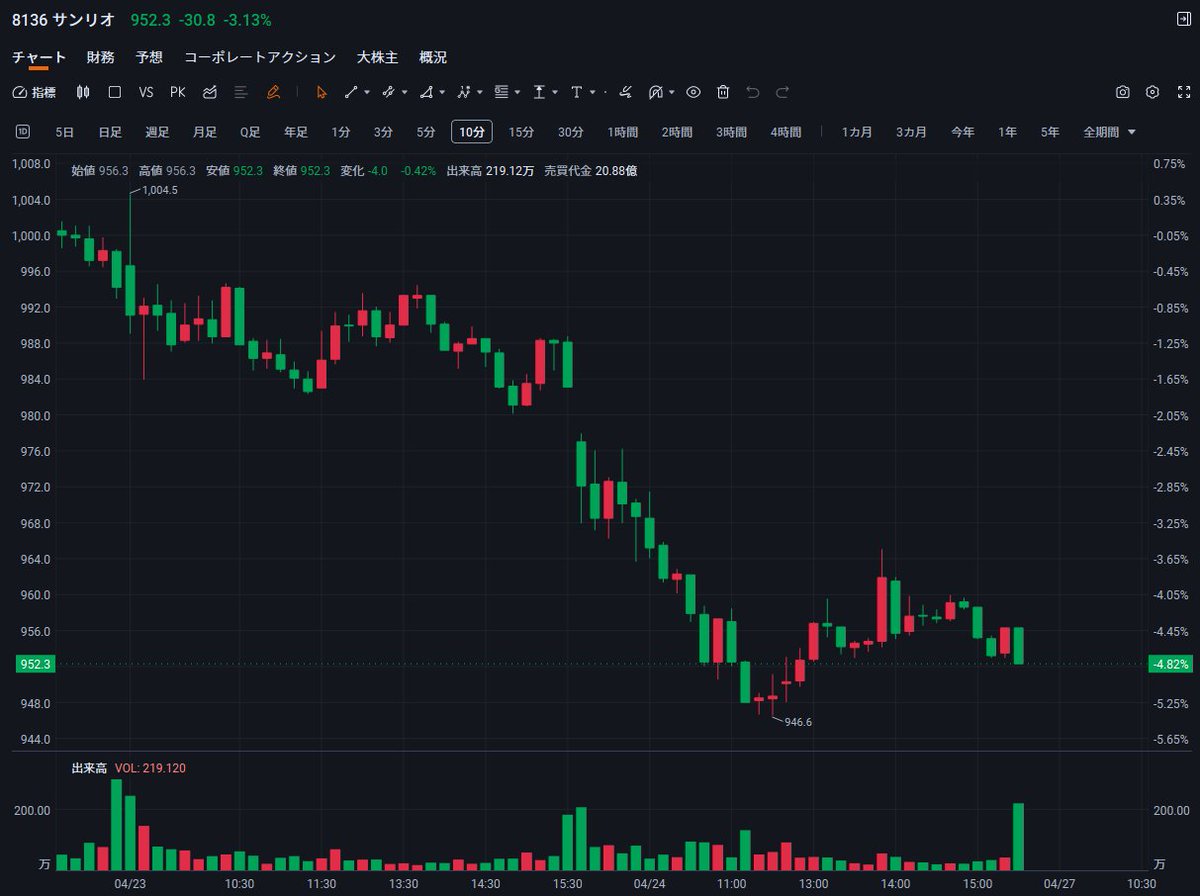Choose the 3カ月 range
The height and width of the screenshot is (896, 1200).
pyautogui.click(x=911, y=132)
